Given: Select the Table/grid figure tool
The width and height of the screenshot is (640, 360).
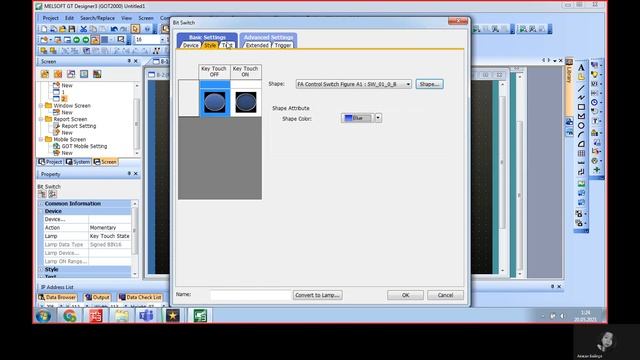Looking at the screenshot, I should (x=581, y=153).
